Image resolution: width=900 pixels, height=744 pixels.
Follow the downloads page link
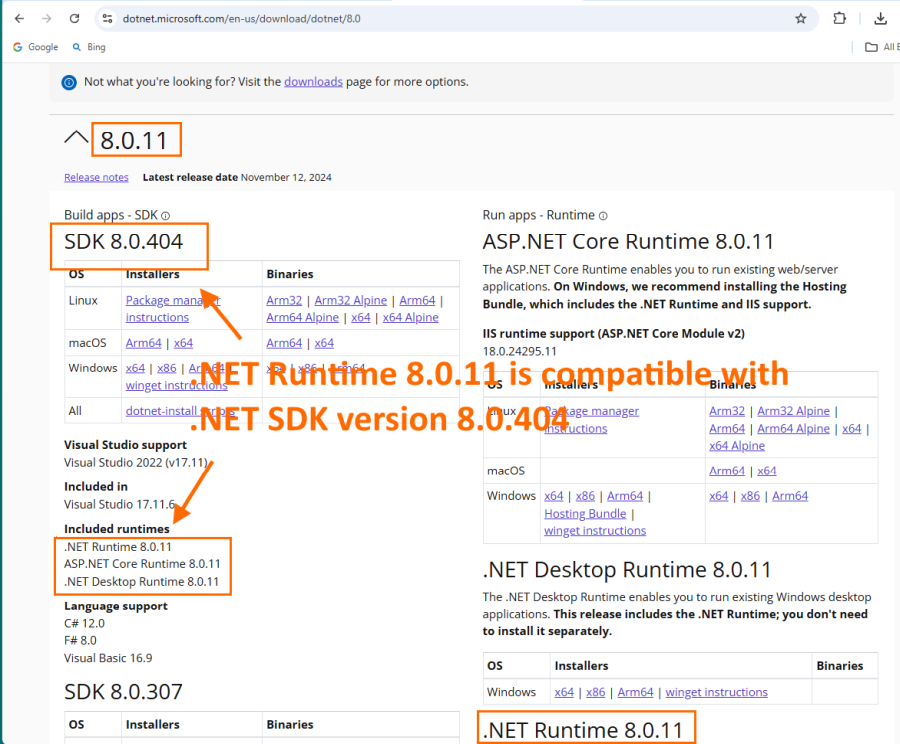click(x=313, y=82)
